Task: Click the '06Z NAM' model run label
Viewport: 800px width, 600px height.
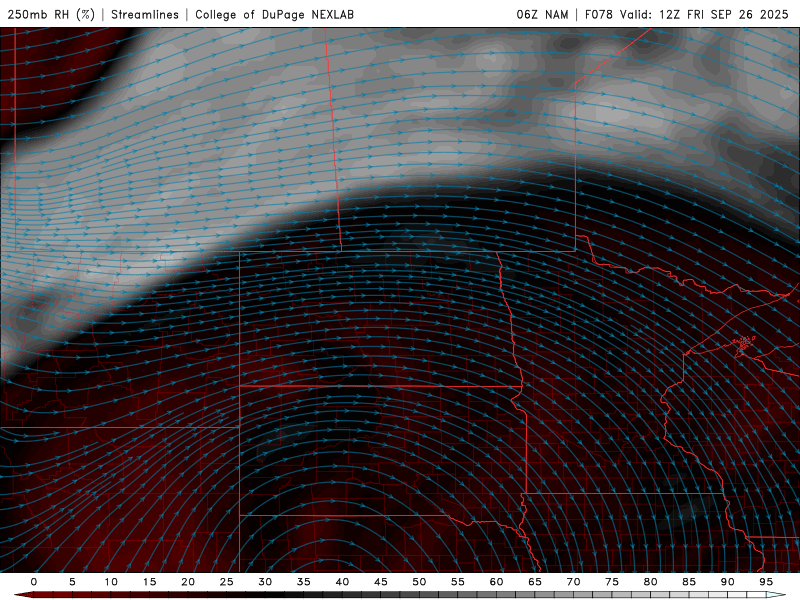Action: tap(542, 15)
